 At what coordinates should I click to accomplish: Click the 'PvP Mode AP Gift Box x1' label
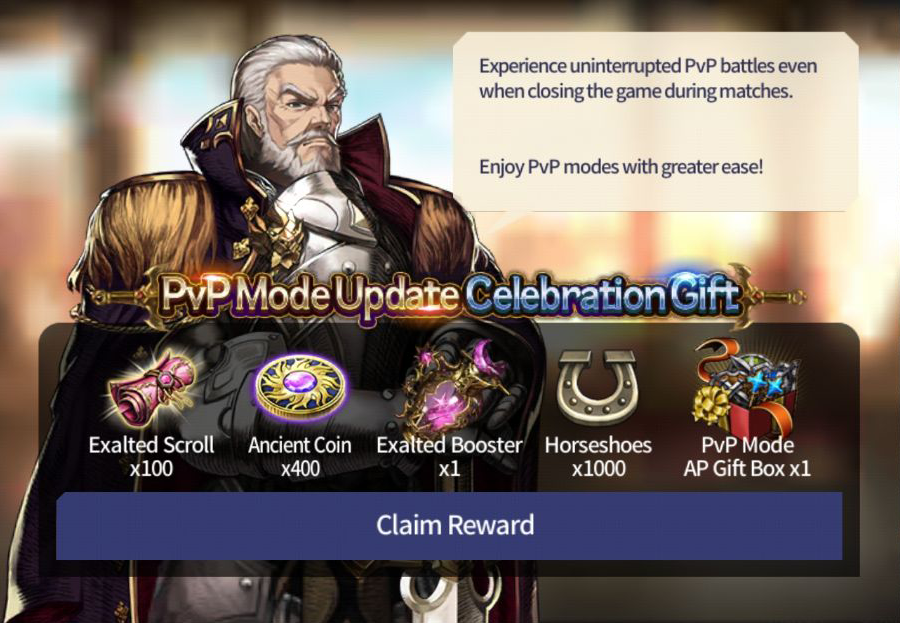point(747,456)
